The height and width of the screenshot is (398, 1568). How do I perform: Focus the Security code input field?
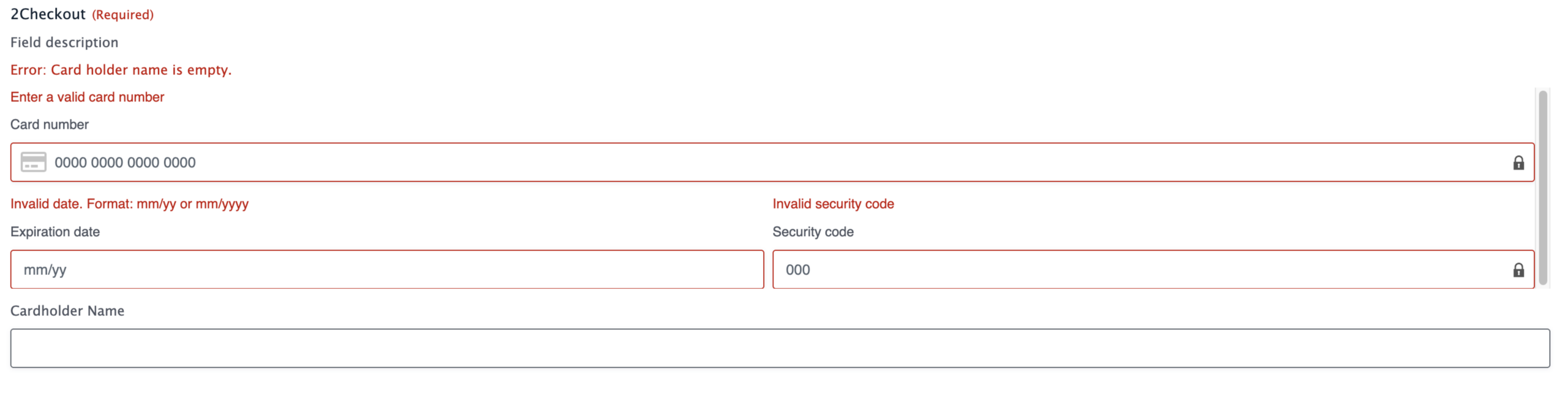1139,270
